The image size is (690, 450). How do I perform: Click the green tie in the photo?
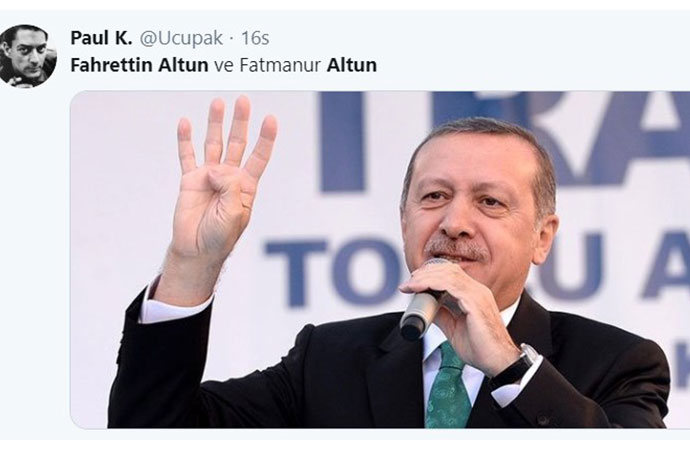[449, 387]
